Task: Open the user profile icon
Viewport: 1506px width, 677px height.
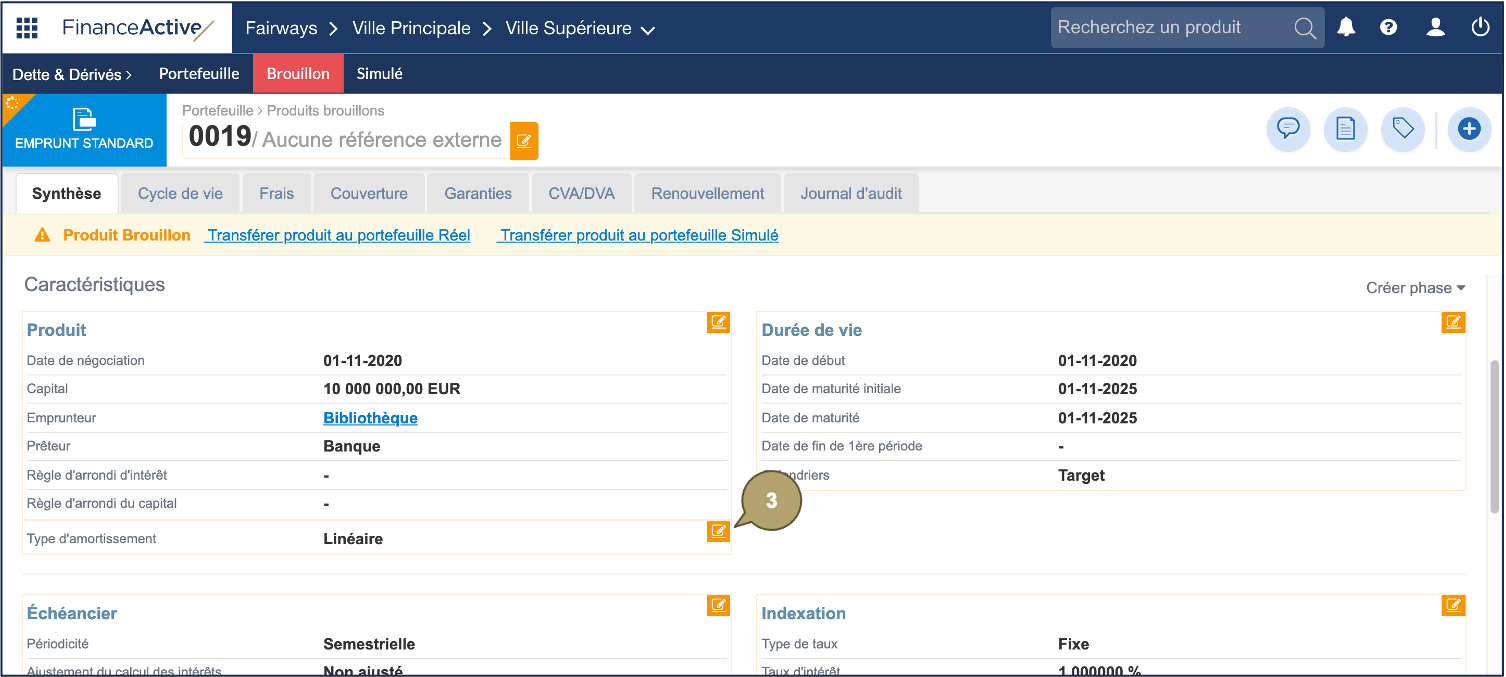Action: pos(1435,28)
